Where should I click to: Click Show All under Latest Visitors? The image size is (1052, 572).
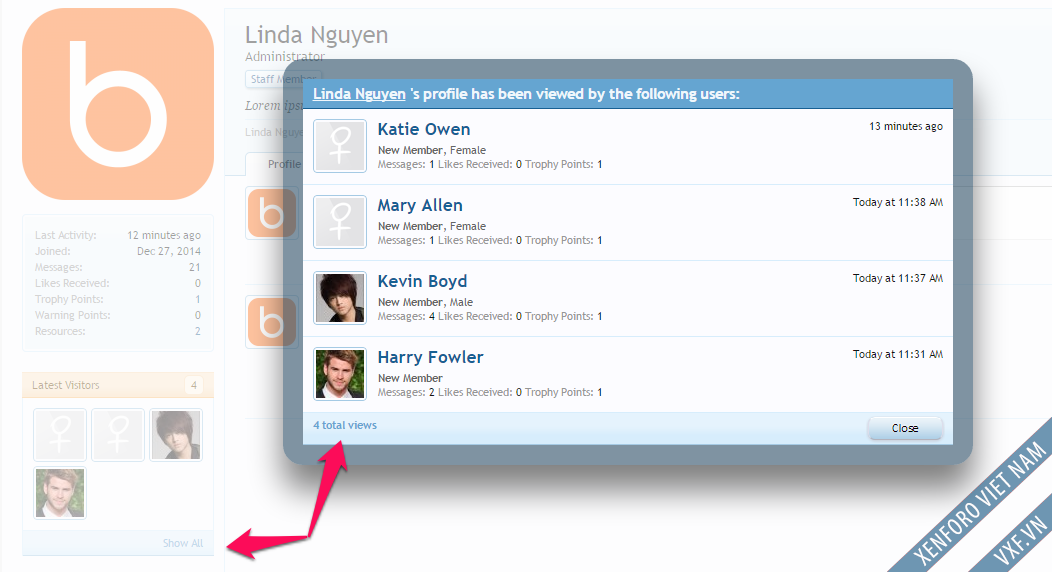tap(182, 543)
